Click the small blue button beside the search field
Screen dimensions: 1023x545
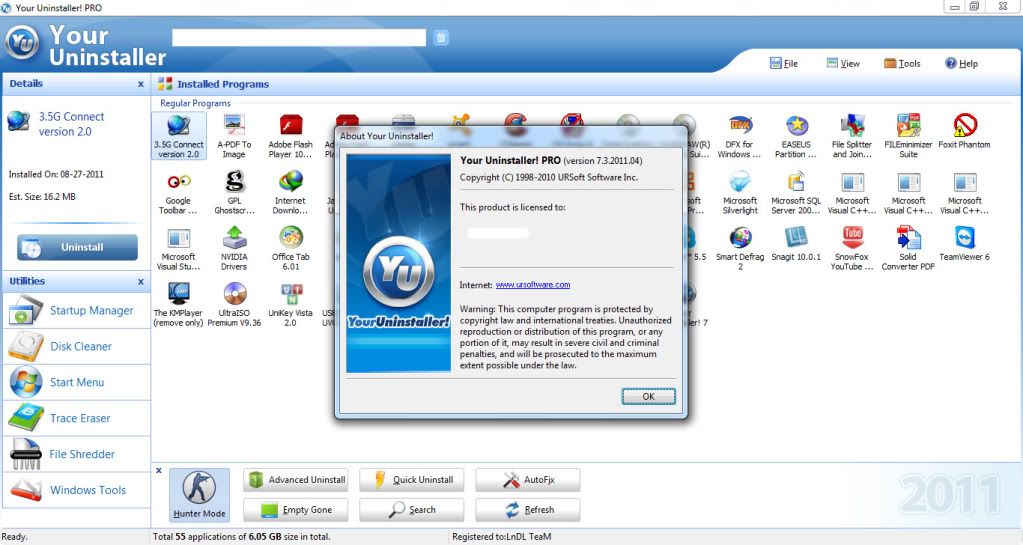441,37
